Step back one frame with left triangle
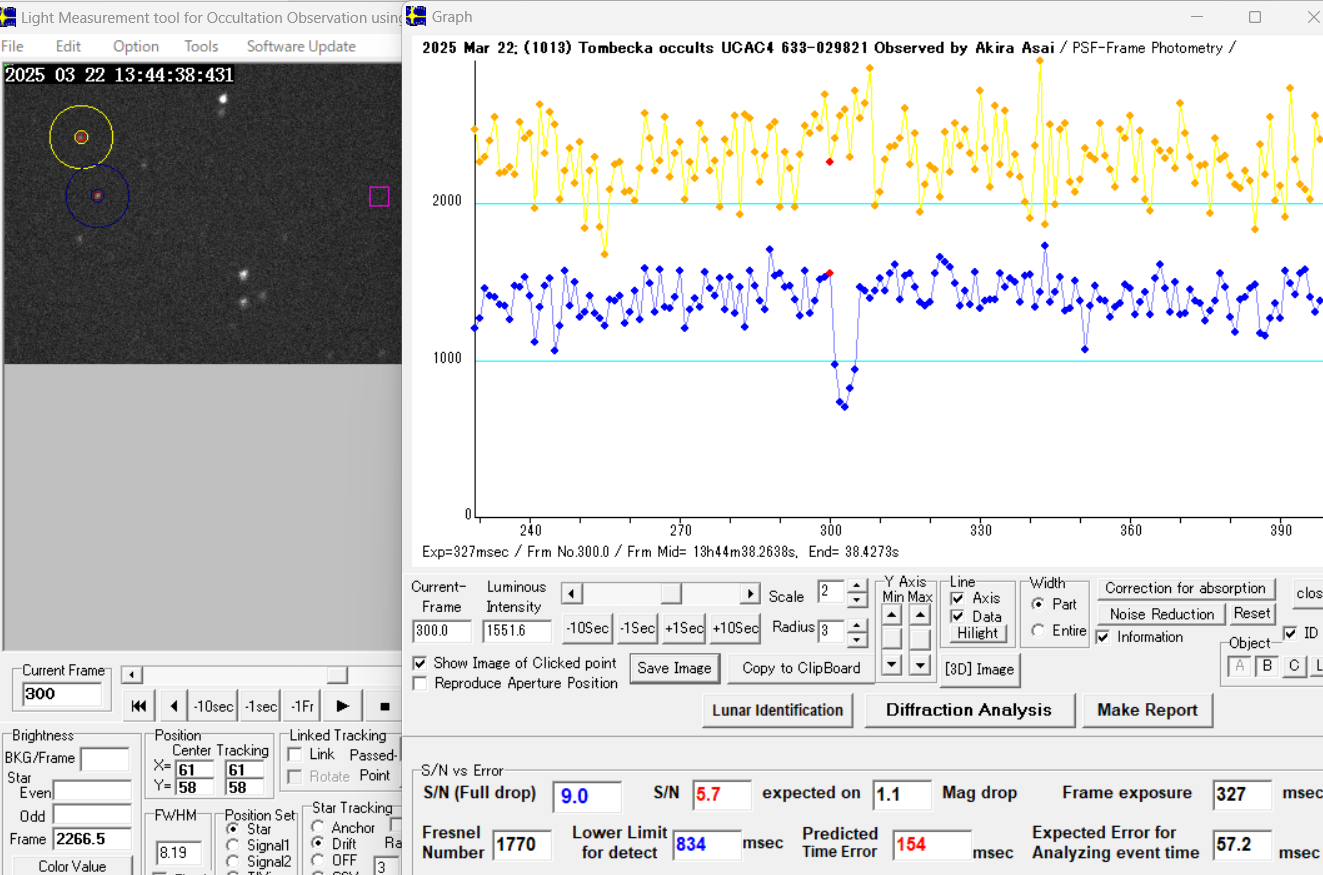 coord(174,706)
